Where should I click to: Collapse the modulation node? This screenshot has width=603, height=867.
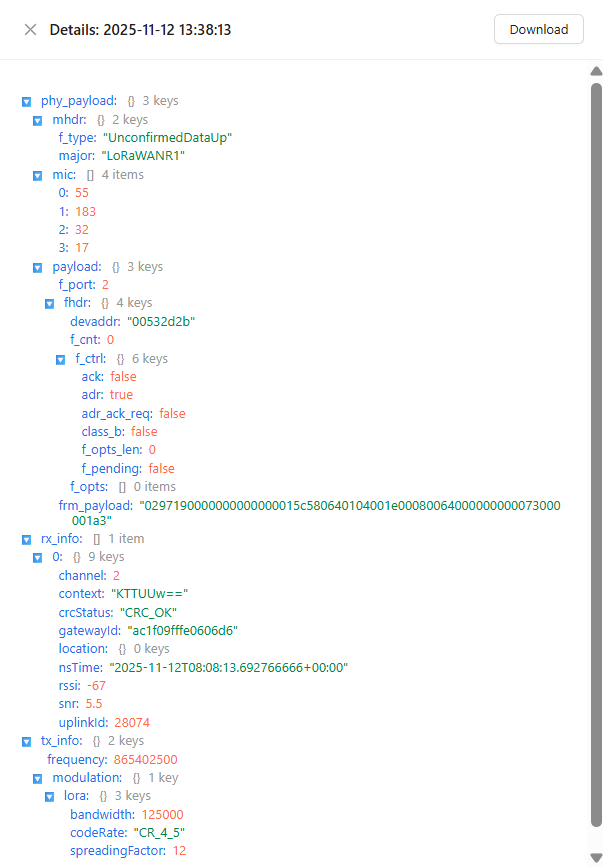(37, 778)
